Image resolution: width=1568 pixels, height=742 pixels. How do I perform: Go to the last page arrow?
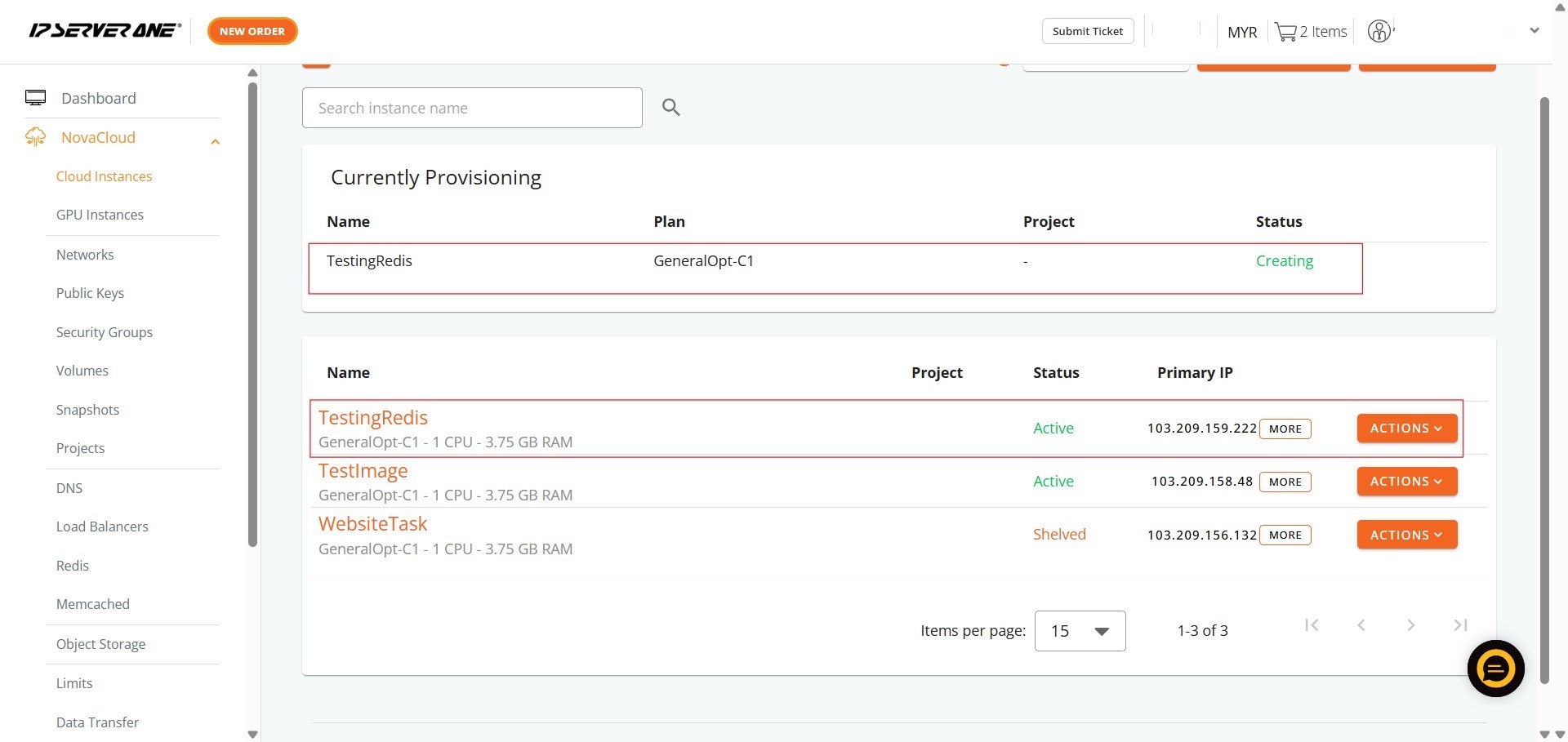[x=1460, y=625]
